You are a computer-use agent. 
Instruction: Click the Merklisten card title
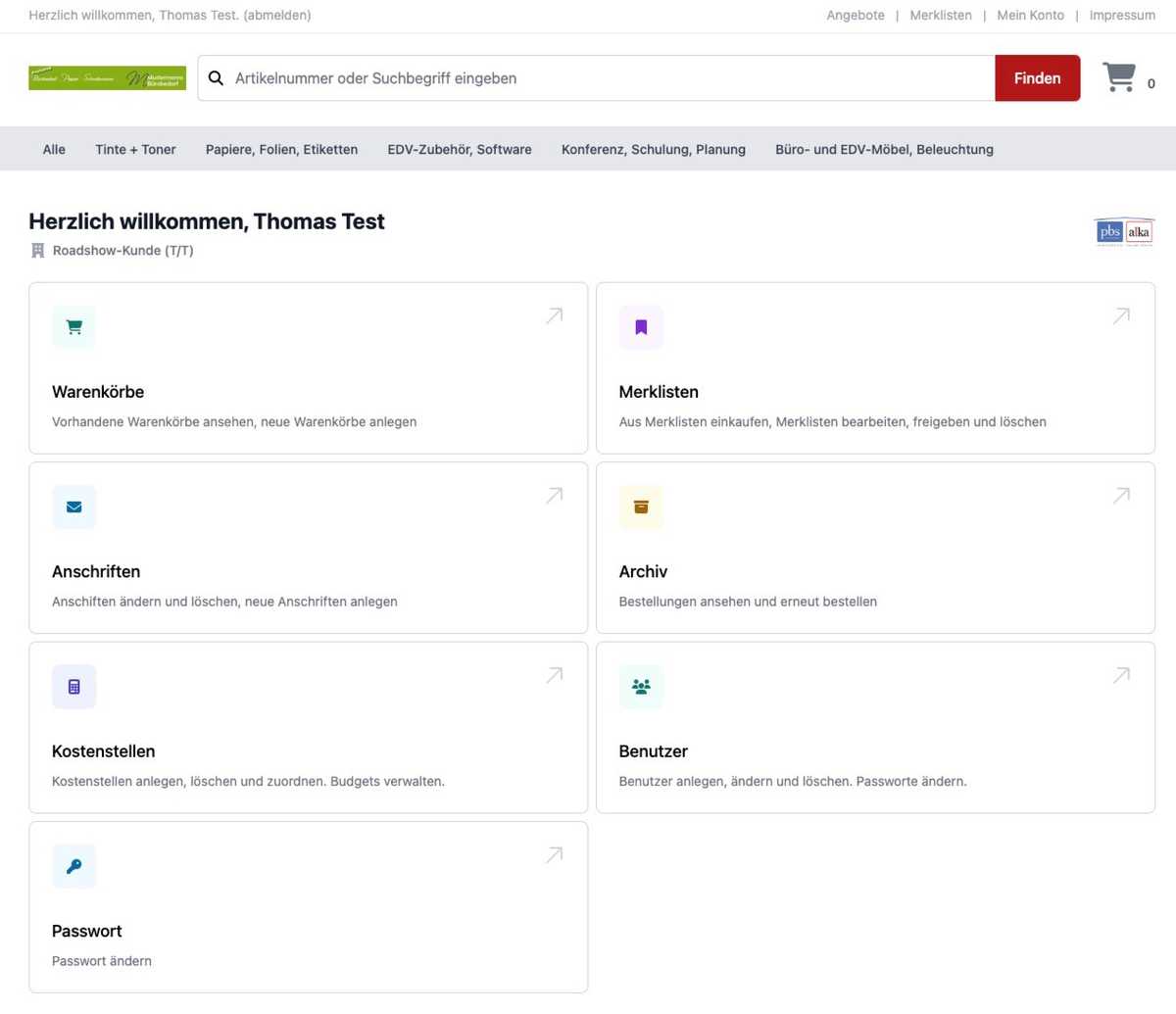[659, 392]
